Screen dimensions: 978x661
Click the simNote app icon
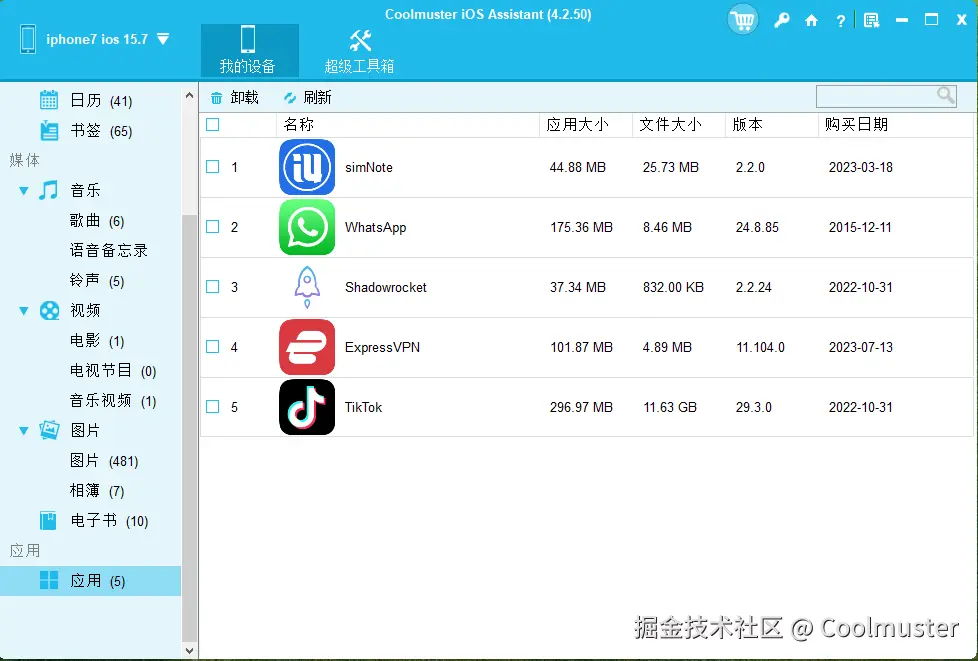coord(307,167)
